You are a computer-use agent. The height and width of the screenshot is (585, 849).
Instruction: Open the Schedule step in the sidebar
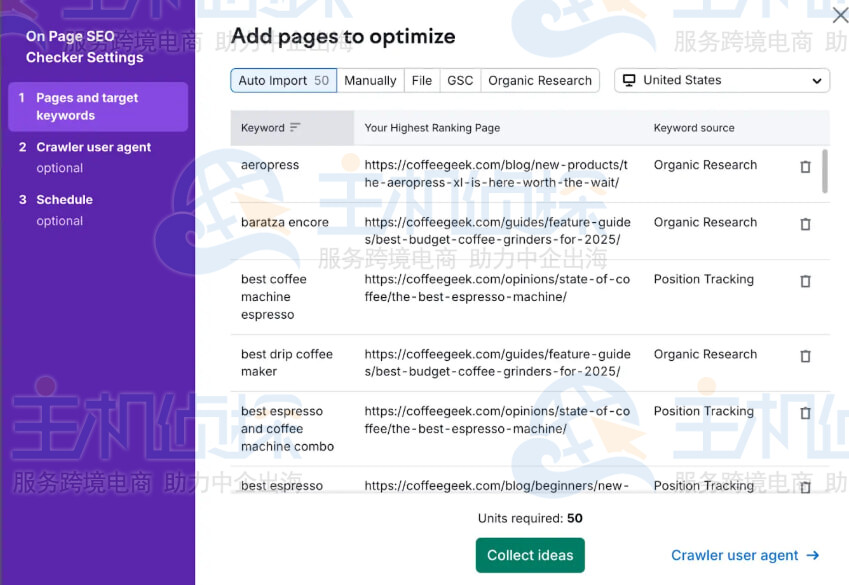pos(64,200)
